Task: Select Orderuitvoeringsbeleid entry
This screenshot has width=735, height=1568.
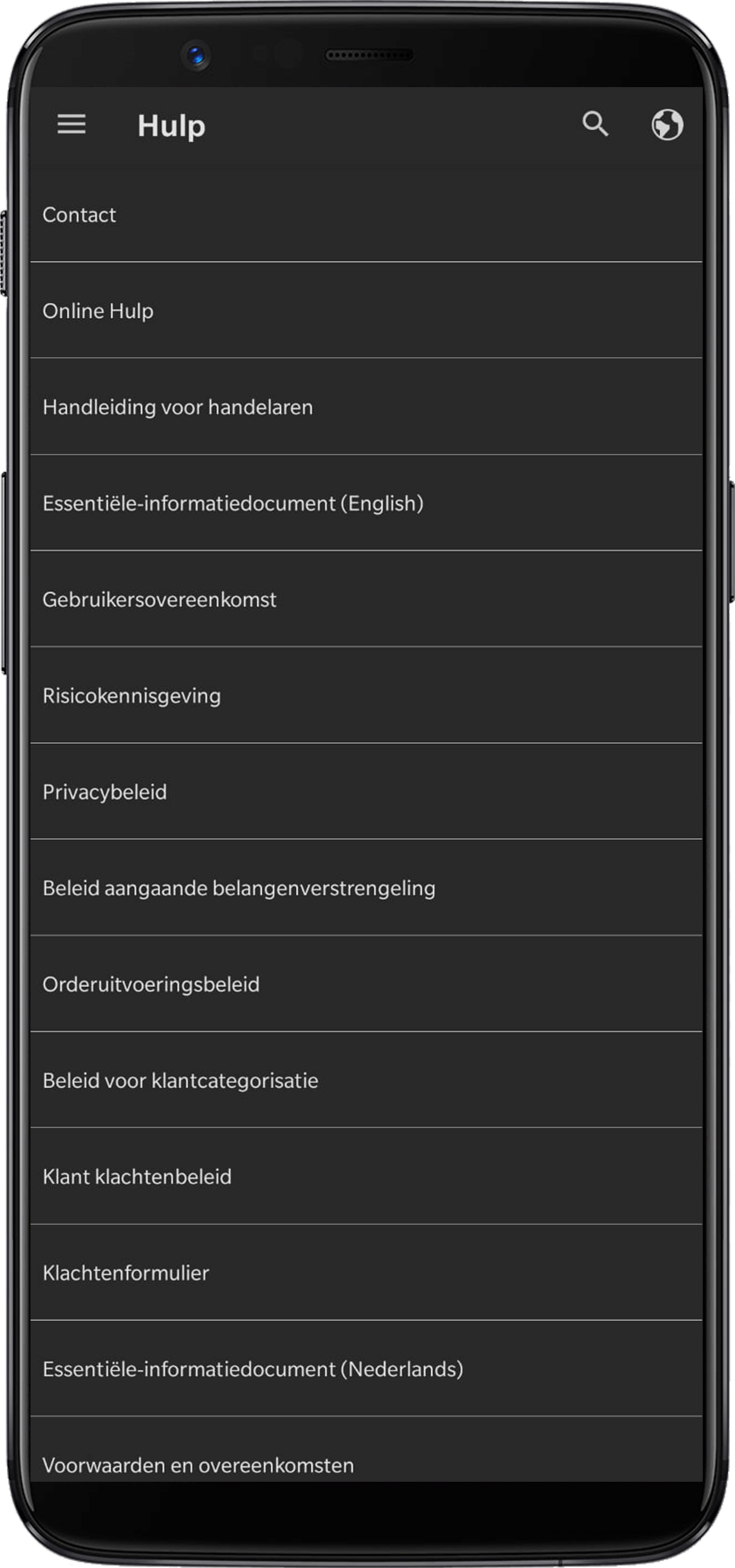Action: [x=151, y=984]
